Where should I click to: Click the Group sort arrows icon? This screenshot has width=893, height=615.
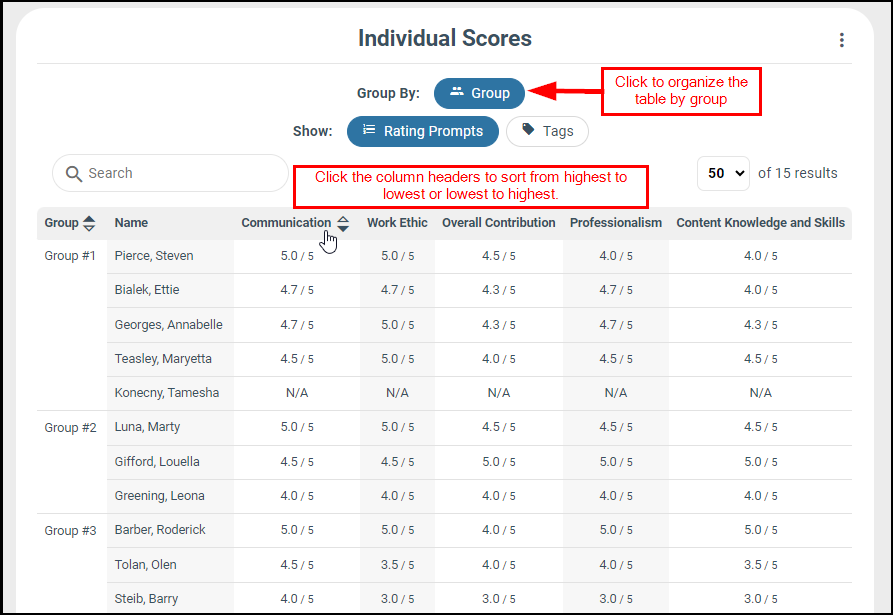point(89,223)
